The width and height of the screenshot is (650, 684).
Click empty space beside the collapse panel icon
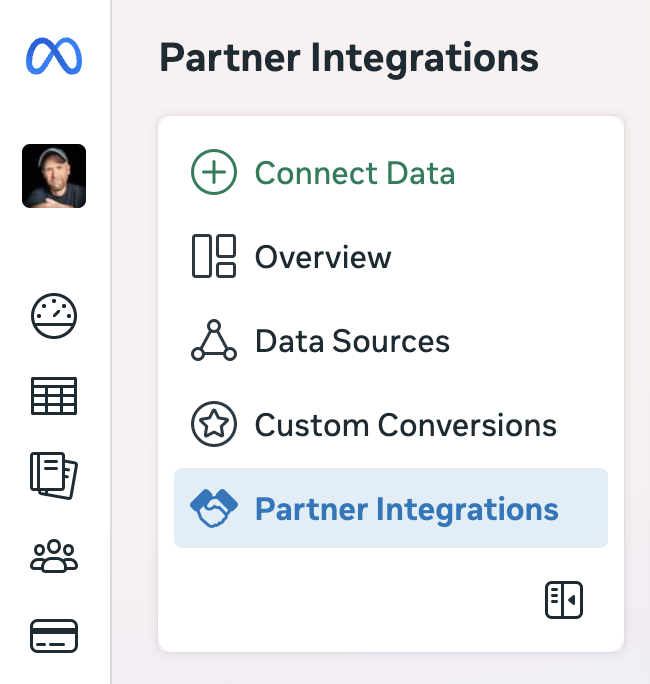[349, 600]
